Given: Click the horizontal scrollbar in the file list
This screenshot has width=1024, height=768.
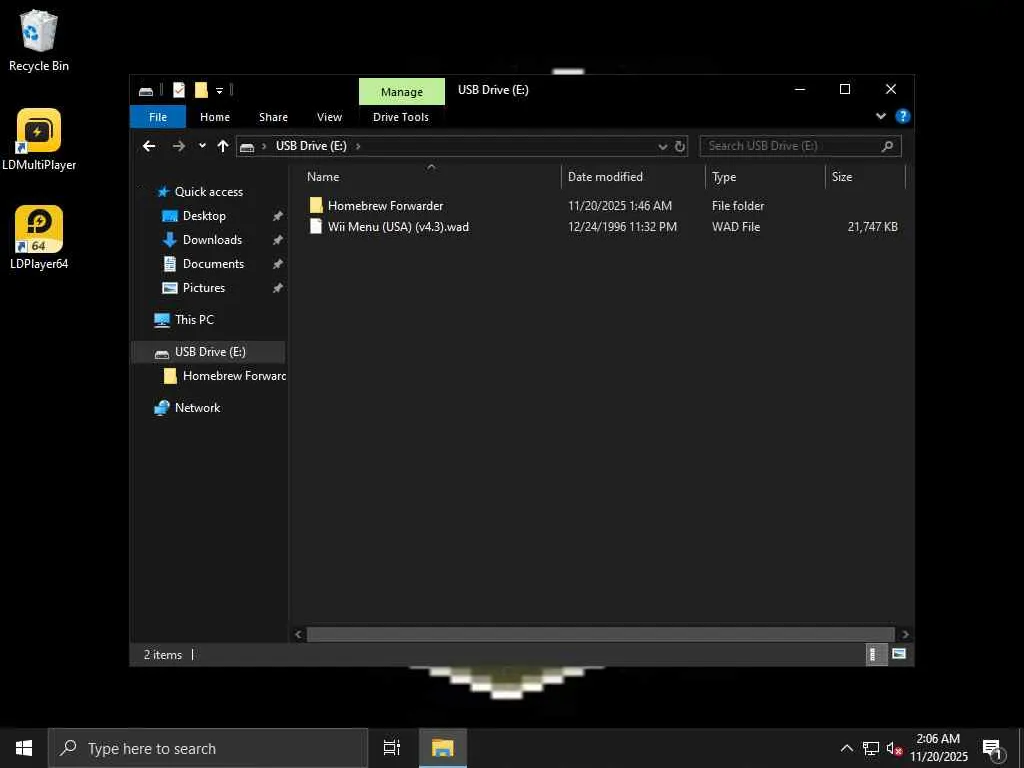Looking at the screenshot, I should click(x=600, y=634).
